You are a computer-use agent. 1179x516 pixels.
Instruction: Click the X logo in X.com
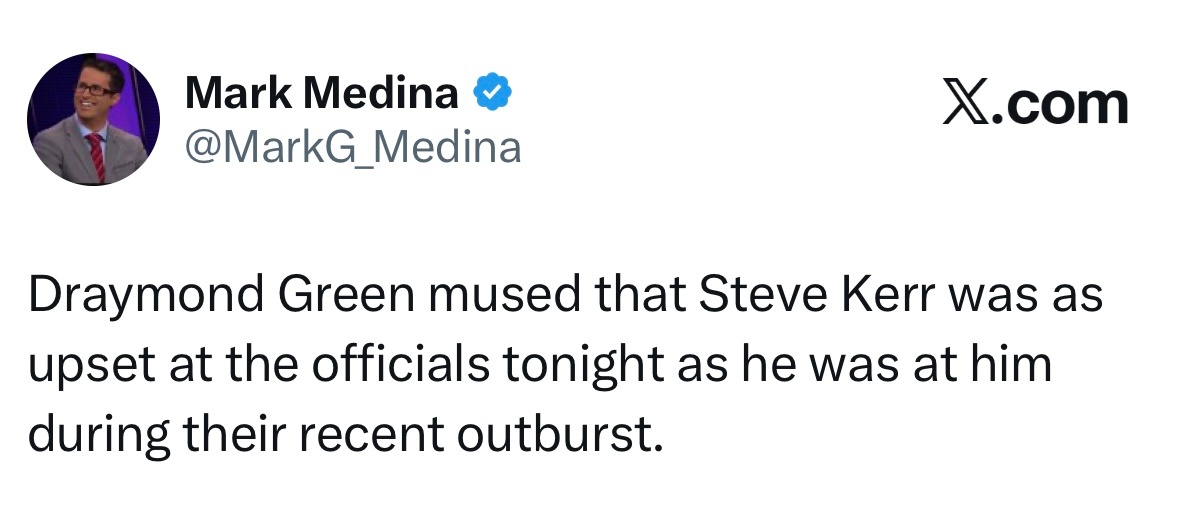tap(966, 105)
